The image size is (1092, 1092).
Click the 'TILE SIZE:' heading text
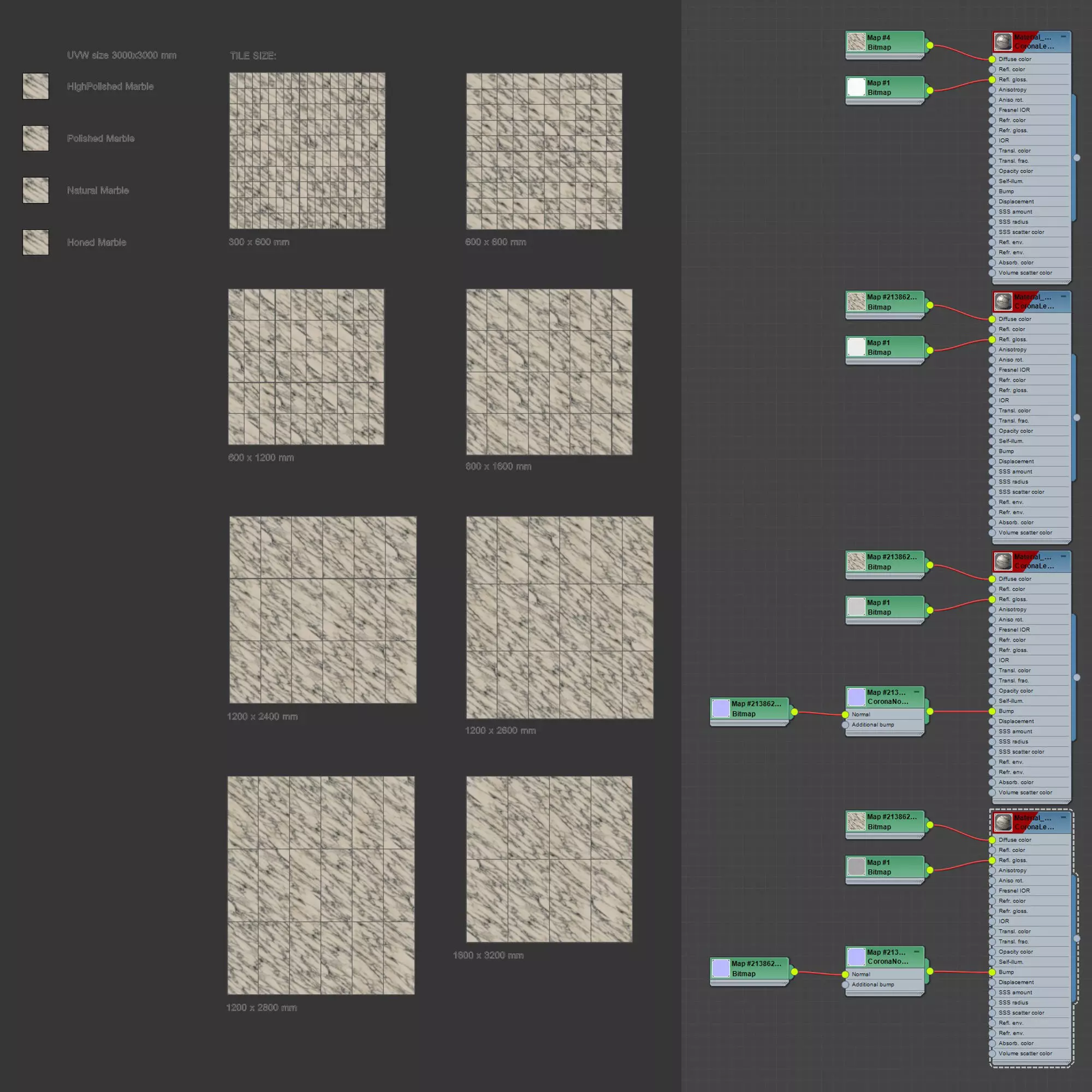click(x=253, y=55)
